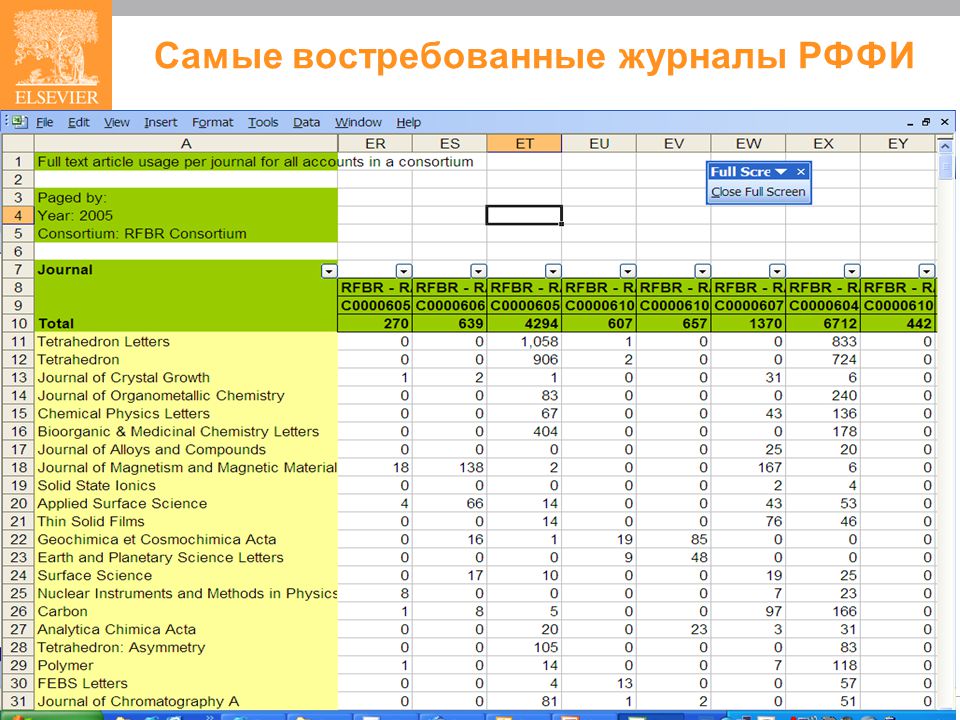The height and width of the screenshot is (720, 960).
Task: Open the filter dropdown in column ES
Action: point(479,271)
